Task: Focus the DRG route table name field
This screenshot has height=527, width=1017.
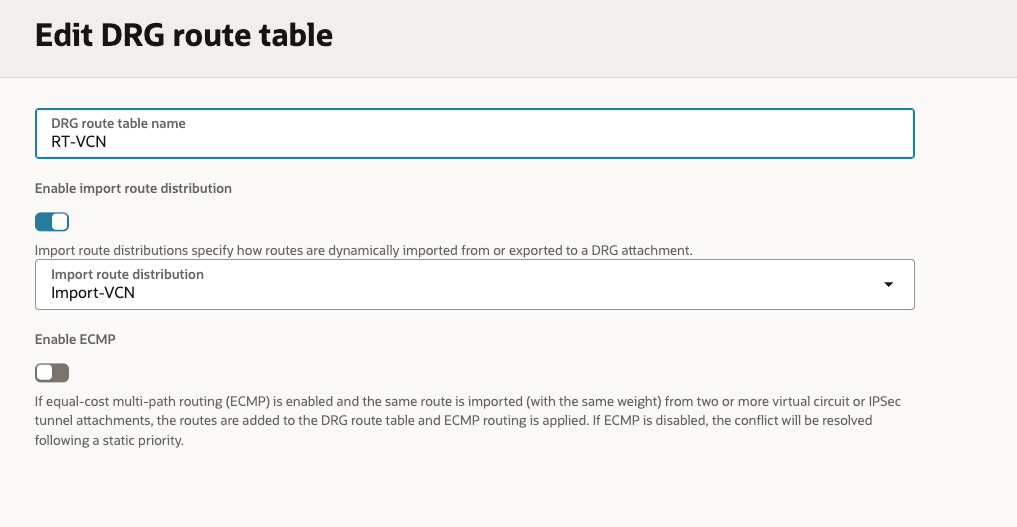Action: tap(474, 134)
